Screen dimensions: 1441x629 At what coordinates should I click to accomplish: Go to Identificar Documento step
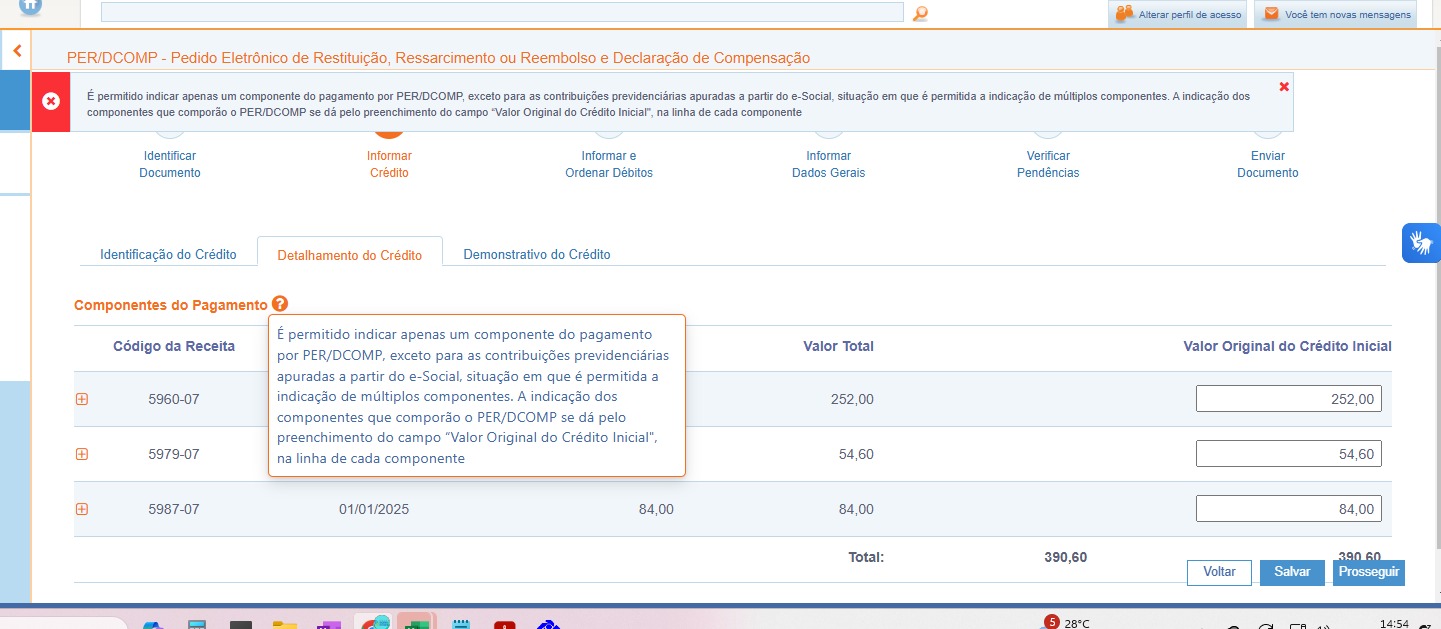(170, 164)
